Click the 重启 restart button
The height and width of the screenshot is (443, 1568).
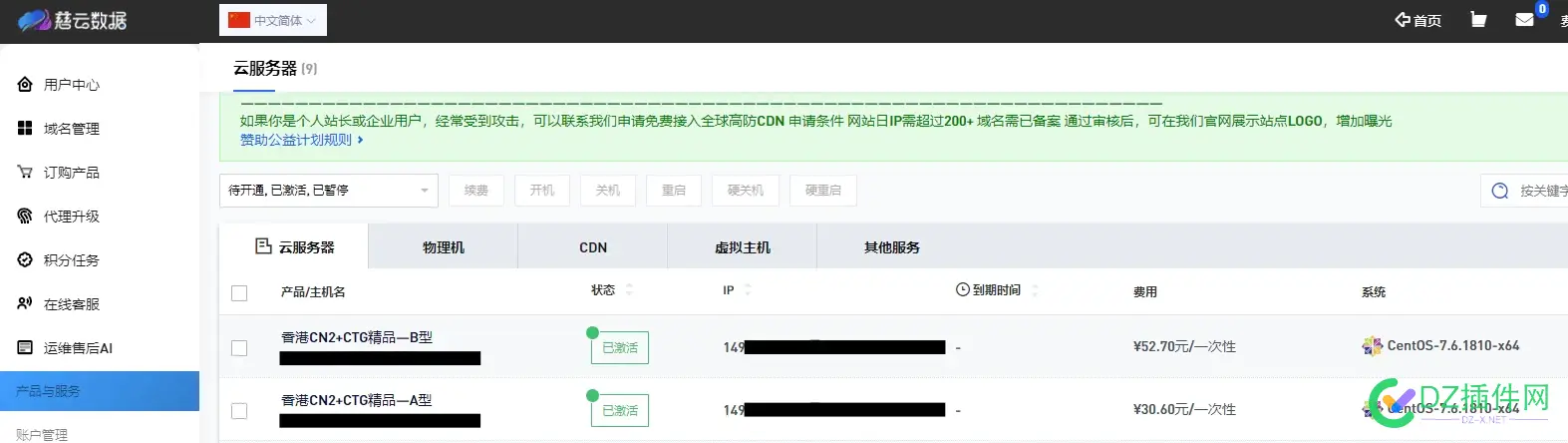click(674, 191)
